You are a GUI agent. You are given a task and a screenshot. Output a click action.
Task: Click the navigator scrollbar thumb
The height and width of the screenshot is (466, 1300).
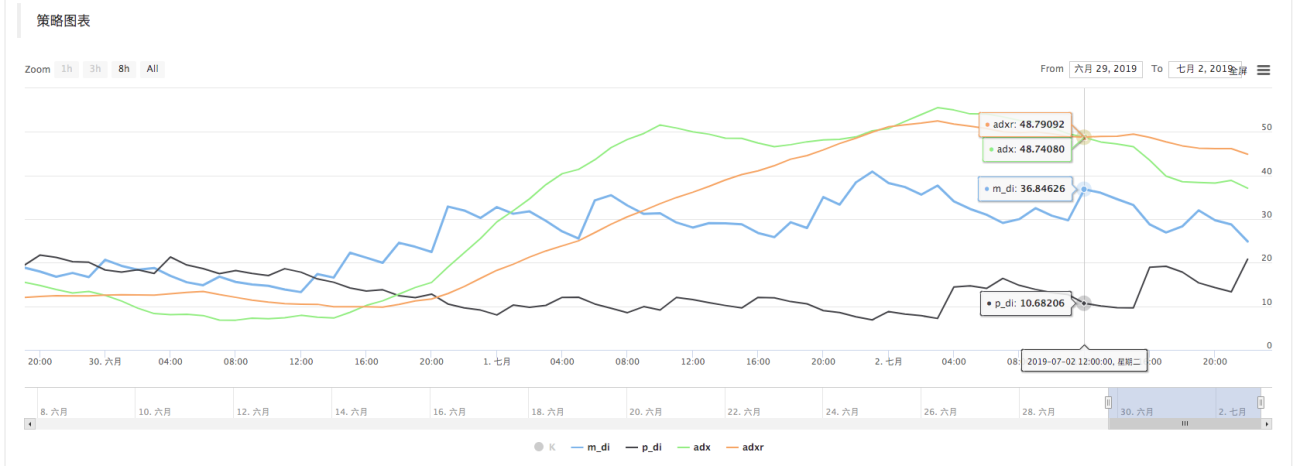coord(1185,424)
